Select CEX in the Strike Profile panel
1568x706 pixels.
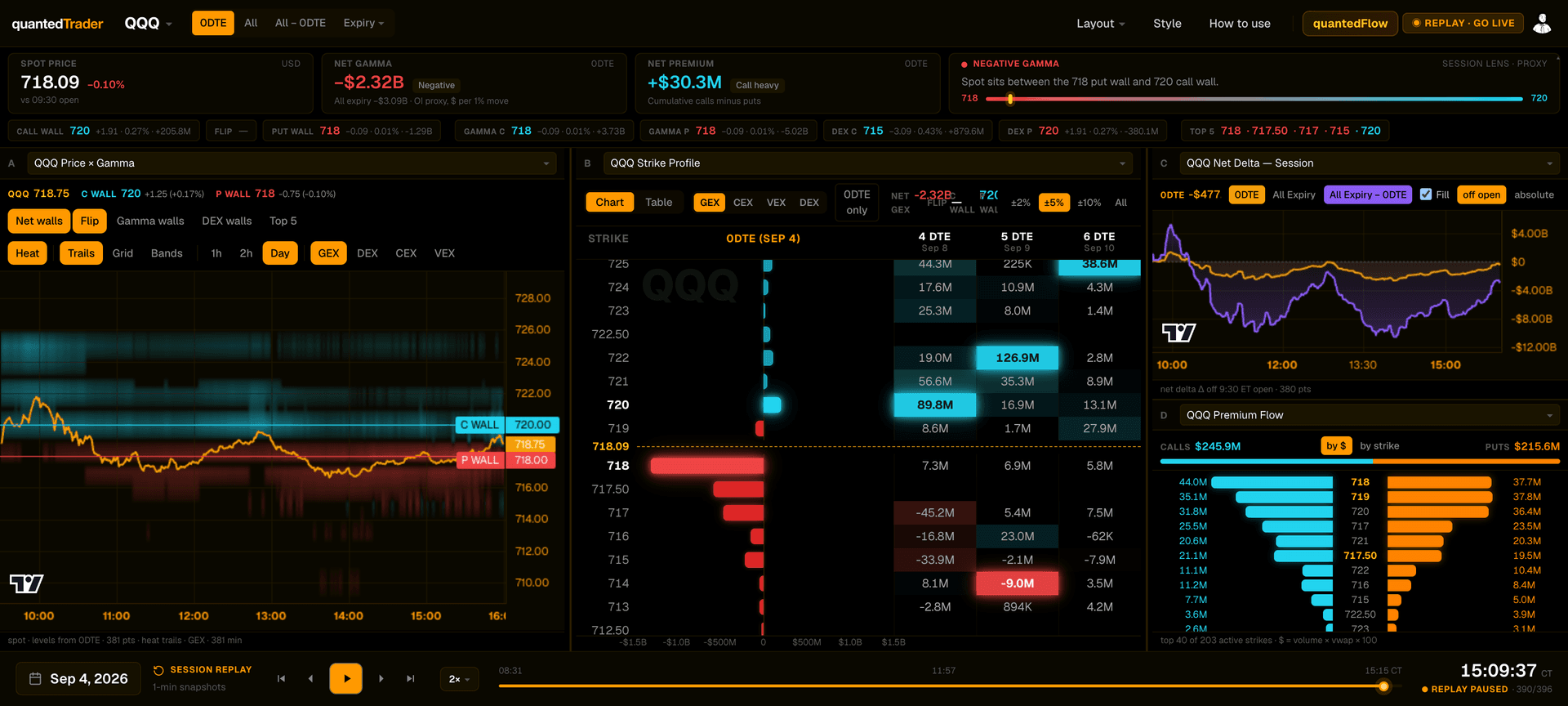[743, 203]
